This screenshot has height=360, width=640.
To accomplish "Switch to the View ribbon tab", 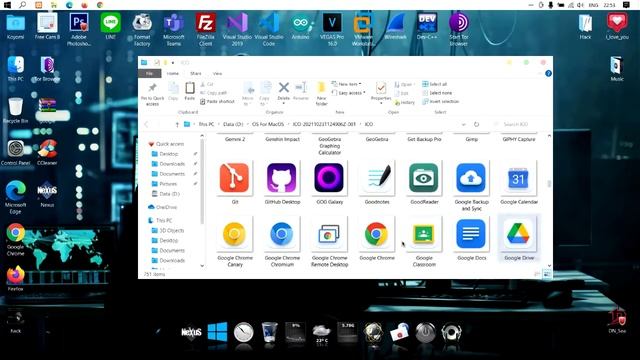I will click(217, 73).
